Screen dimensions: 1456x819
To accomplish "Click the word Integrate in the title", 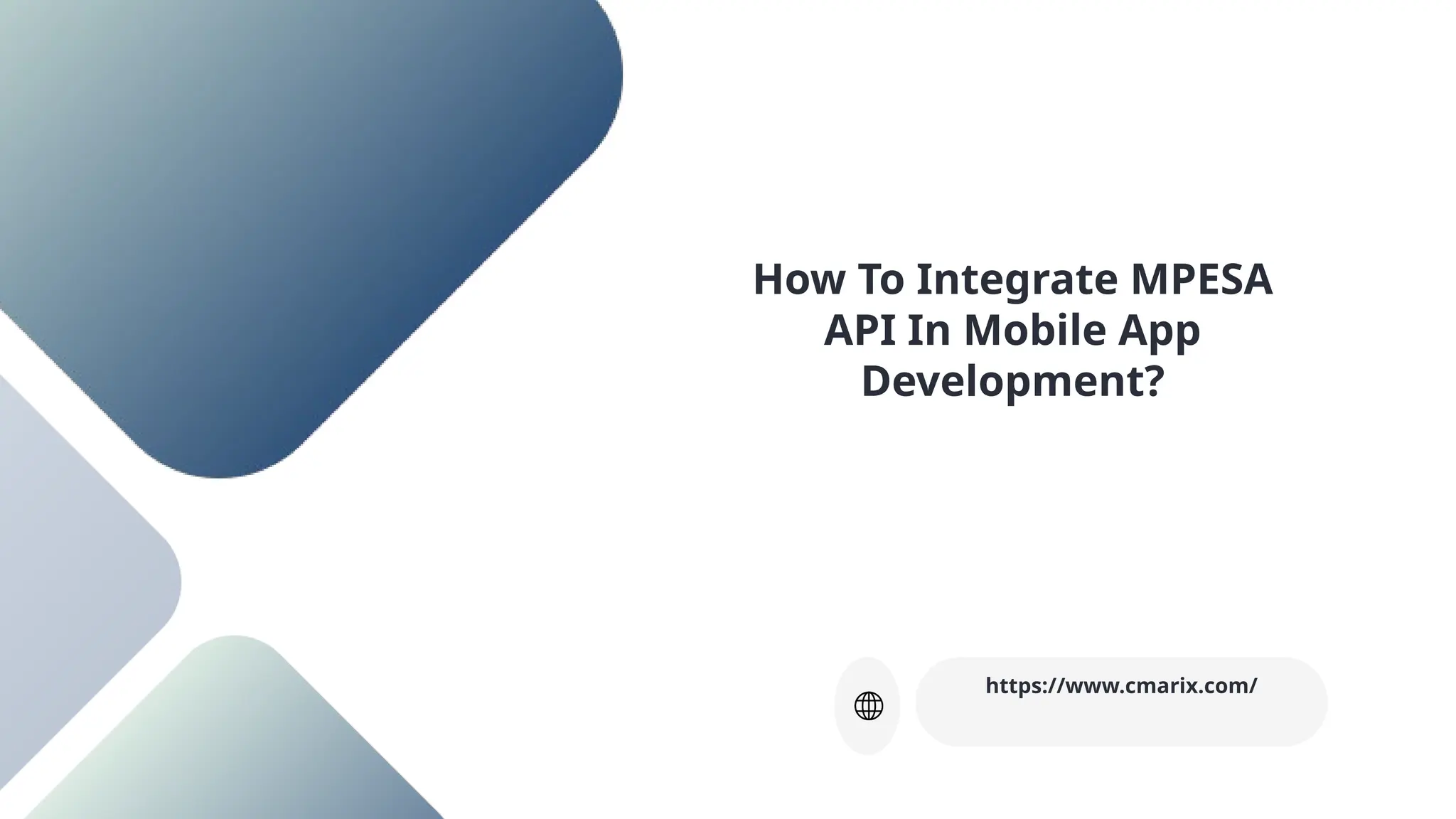I will click(1017, 279).
